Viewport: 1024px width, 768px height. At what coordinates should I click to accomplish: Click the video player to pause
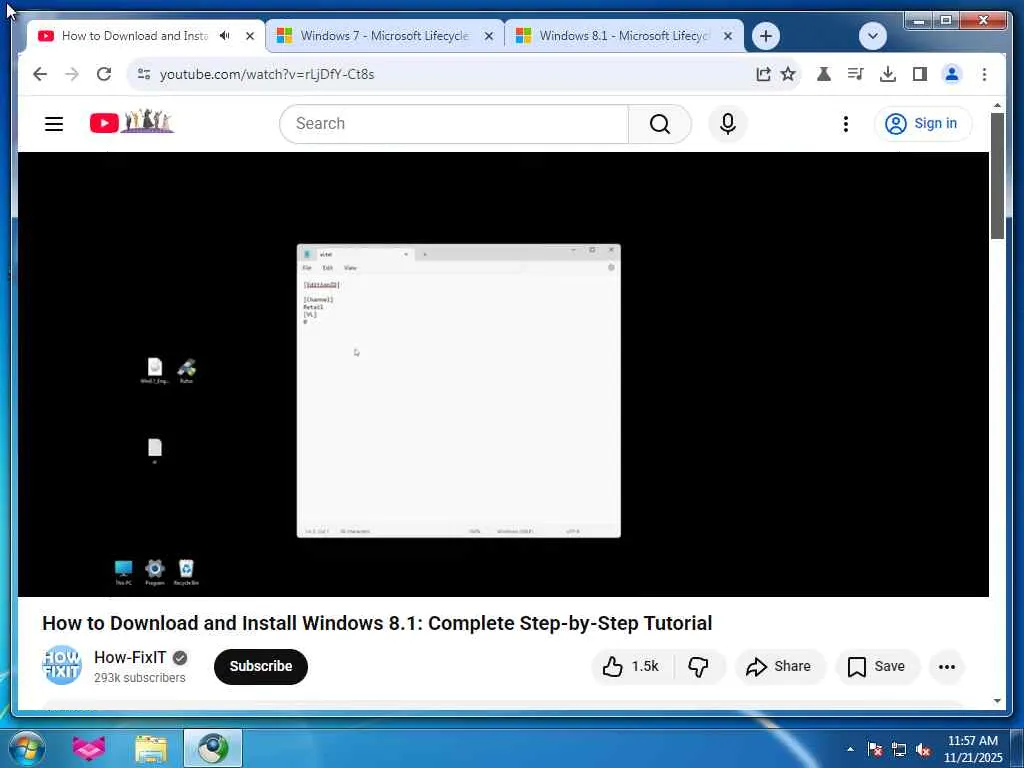[503, 374]
